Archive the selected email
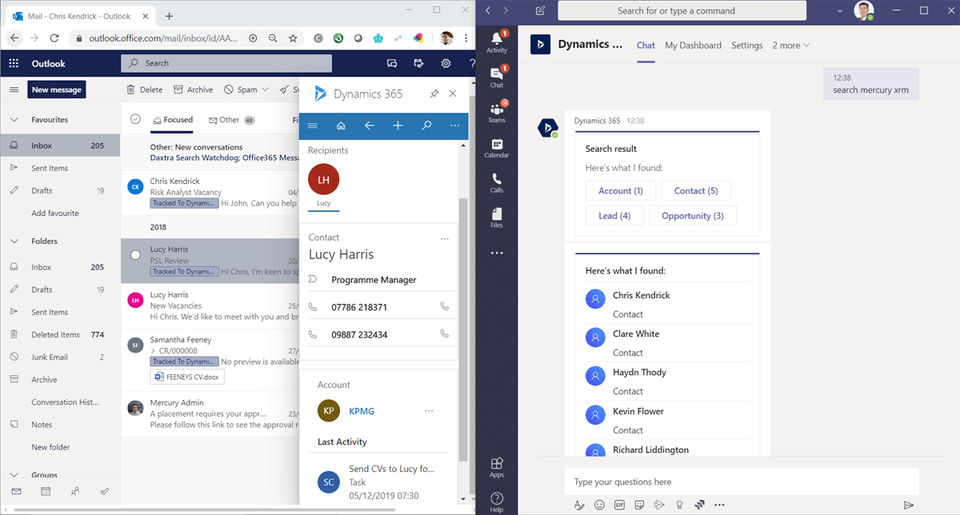The width and height of the screenshot is (960, 515). click(x=193, y=89)
